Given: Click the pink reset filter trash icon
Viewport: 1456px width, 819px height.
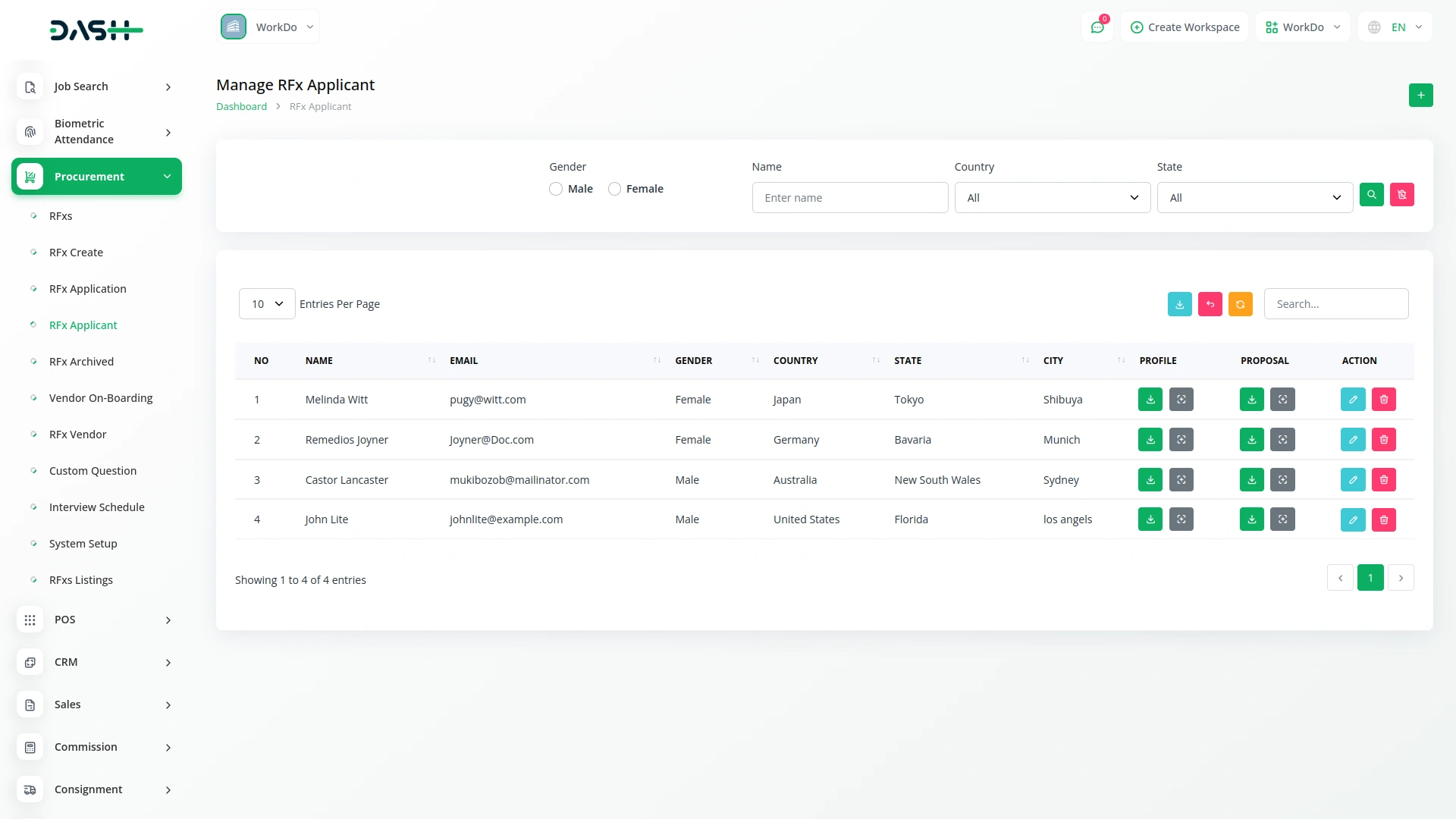Looking at the screenshot, I should [1401, 195].
